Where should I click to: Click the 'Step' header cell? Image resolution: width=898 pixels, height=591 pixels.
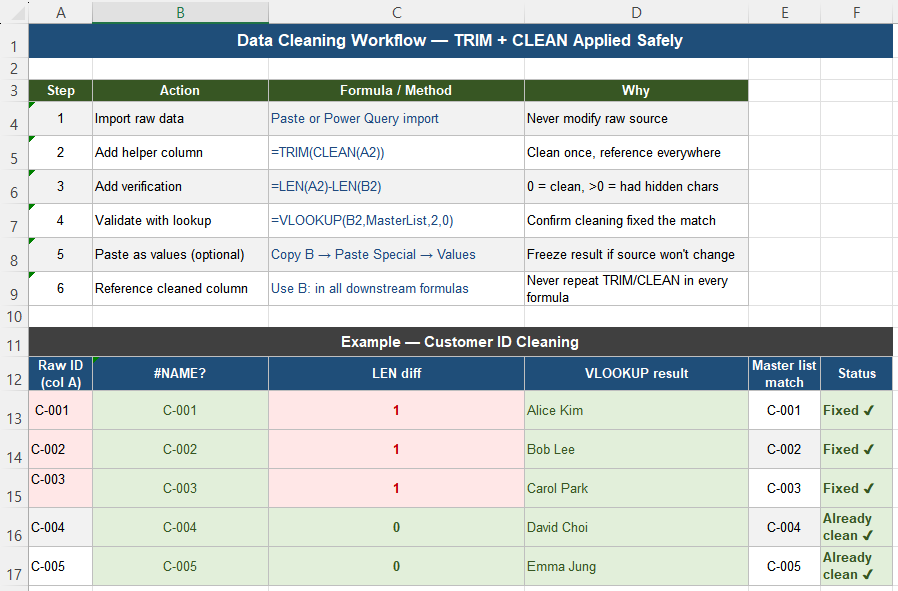(61, 90)
